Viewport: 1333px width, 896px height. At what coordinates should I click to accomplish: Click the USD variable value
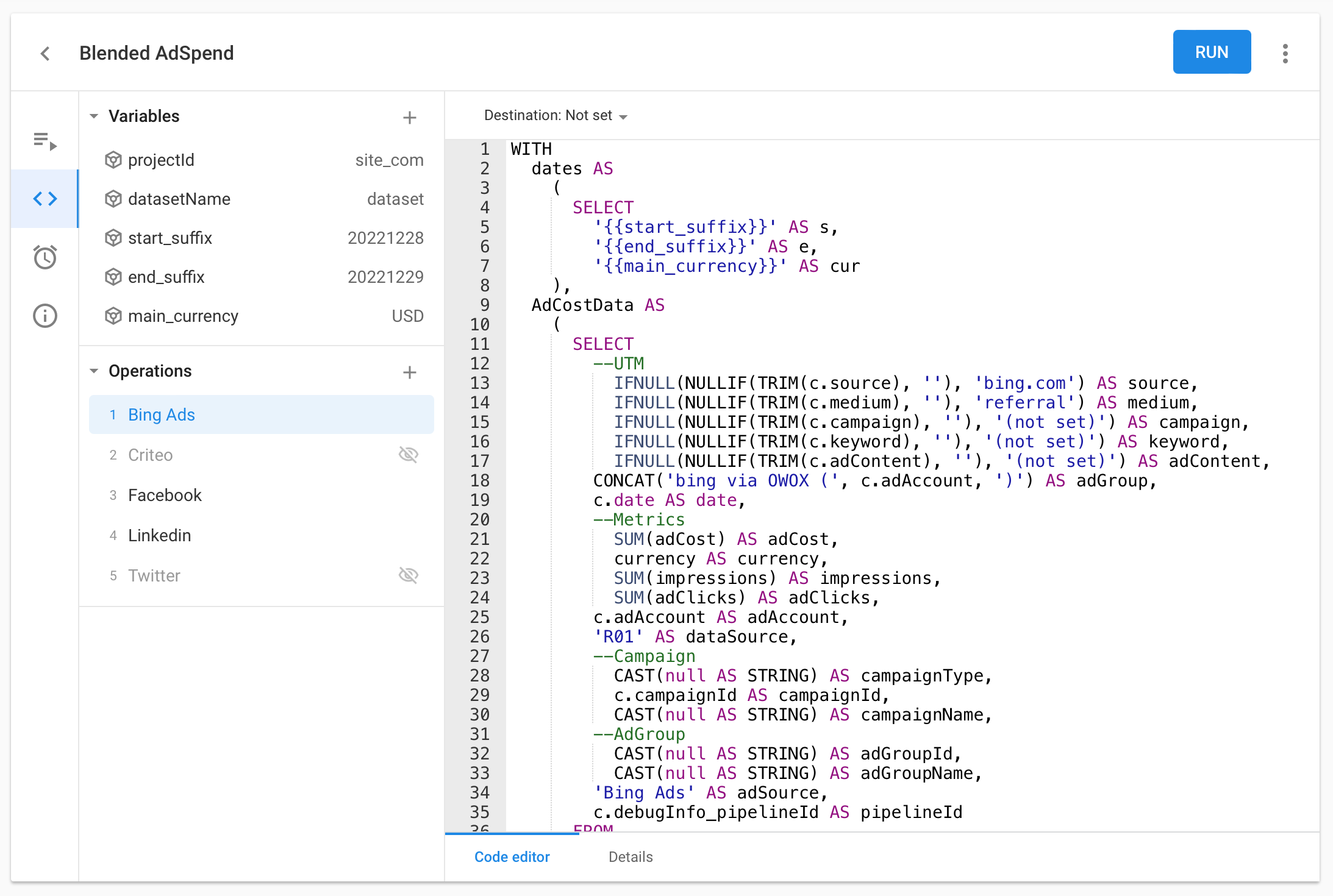(x=407, y=316)
